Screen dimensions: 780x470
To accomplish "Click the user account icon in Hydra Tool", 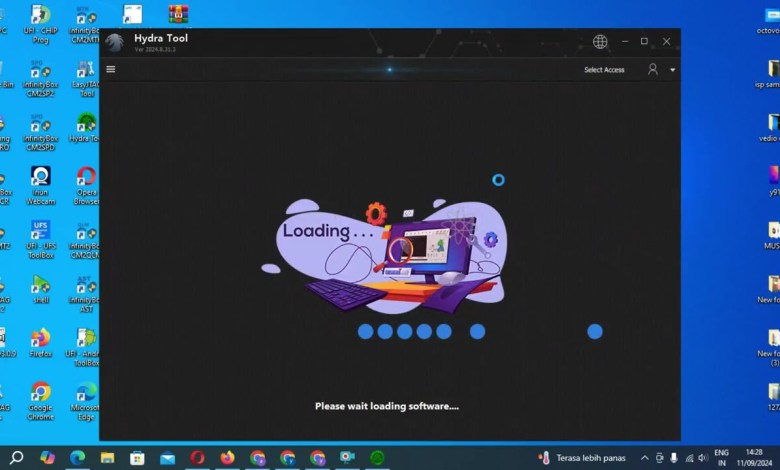I will pyautogui.click(x=653, y=69).
